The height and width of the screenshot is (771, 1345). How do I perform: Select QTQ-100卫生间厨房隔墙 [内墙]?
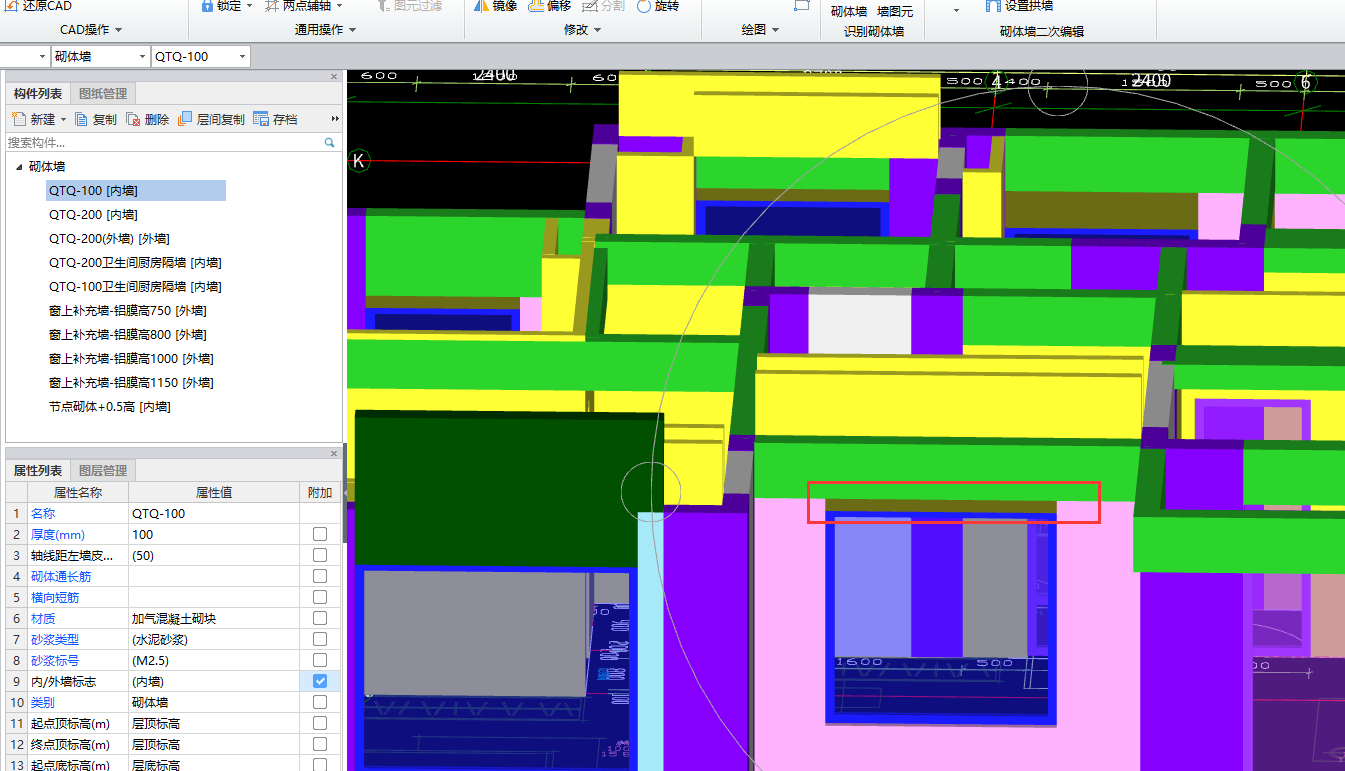point(135,287)
